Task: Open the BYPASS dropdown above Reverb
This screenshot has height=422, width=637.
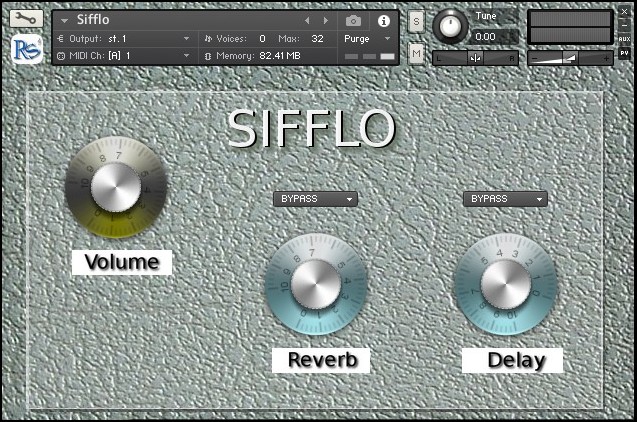Action: click(x=316, y=199)
